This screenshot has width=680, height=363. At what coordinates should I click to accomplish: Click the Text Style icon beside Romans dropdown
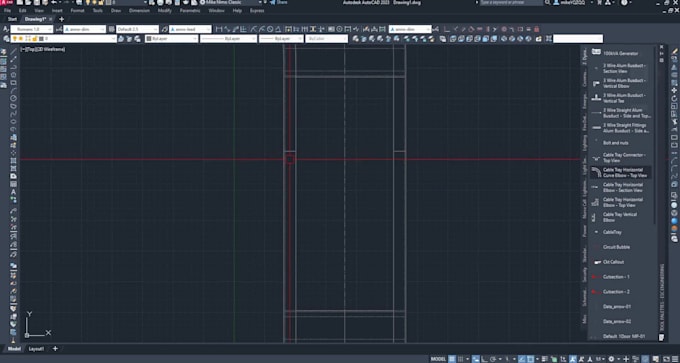point(6,29)
